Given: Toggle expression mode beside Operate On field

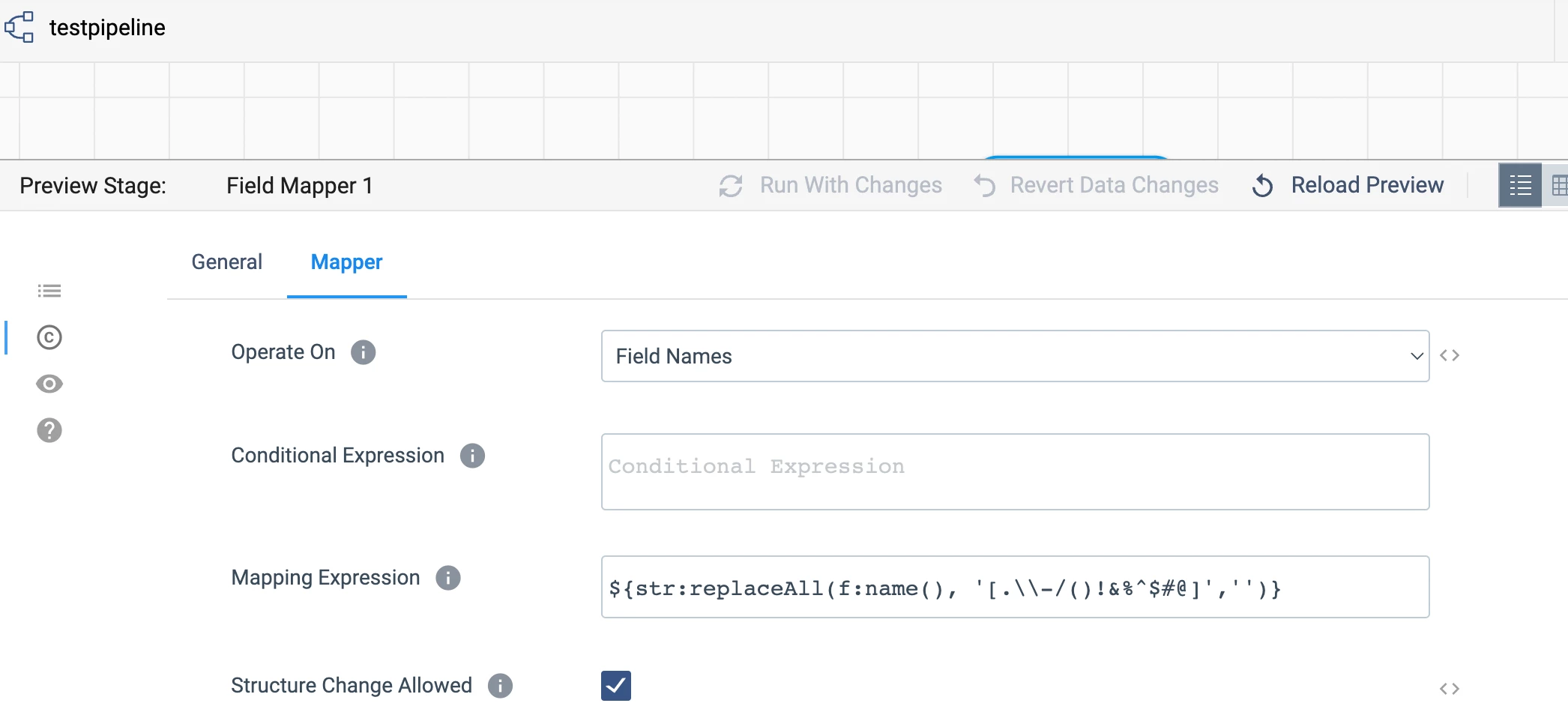Looking at the screenshot, I should 1451,355.
